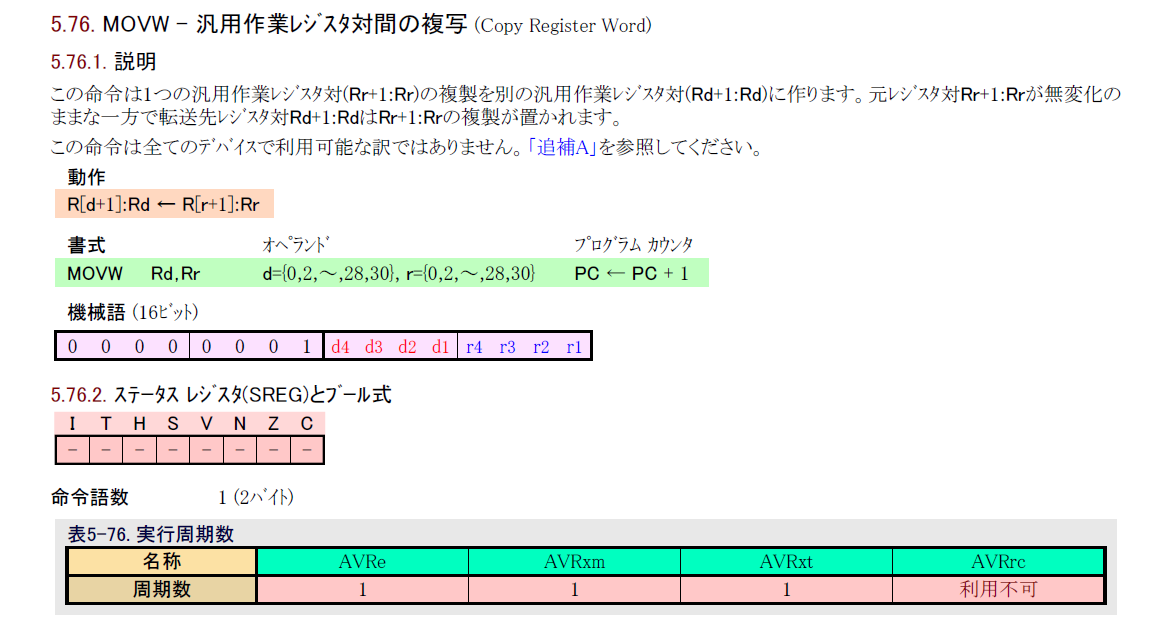Click the AVRrc column header

pyautogui.click(x=998, y=562)
